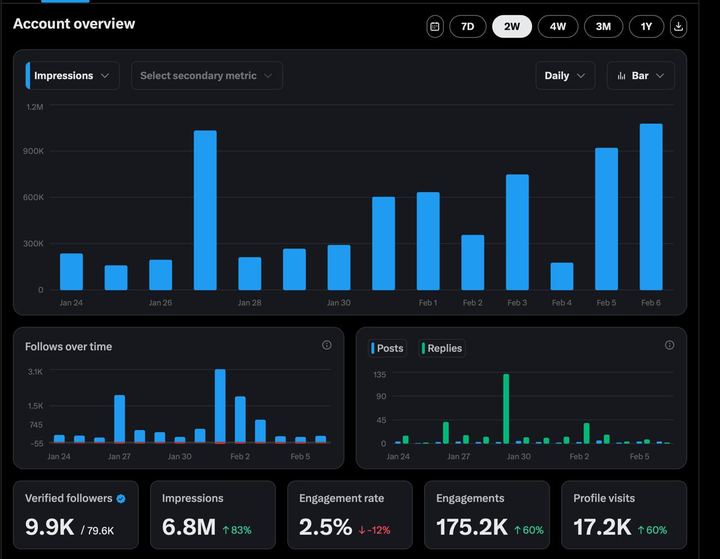This screenshot has width=720, height=559.
Task: Click the Engagement rate 2.5% stat card
Action: point(350,515)
